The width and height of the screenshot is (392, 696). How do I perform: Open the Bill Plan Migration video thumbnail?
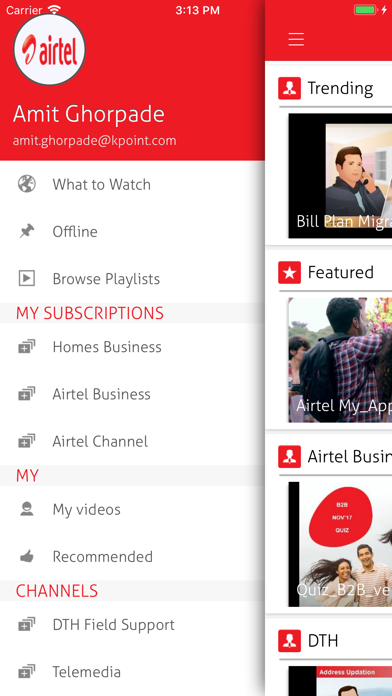[340, 176]
